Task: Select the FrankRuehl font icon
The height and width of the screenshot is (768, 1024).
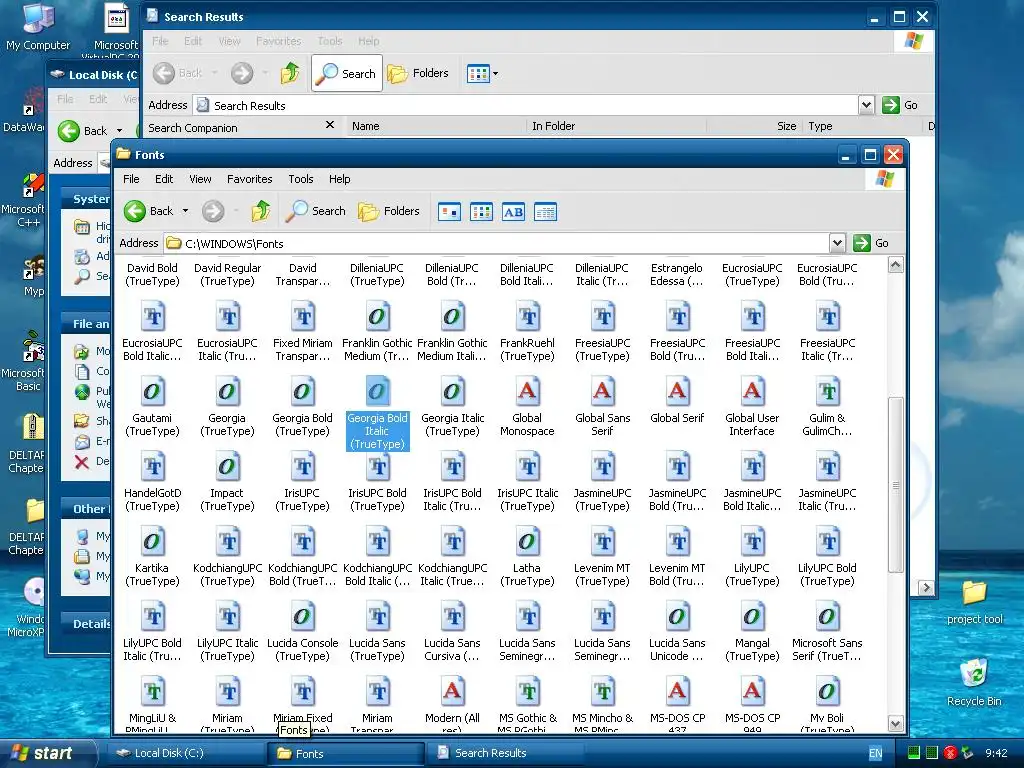Action: pyautogui.click(x=527, y=317)
